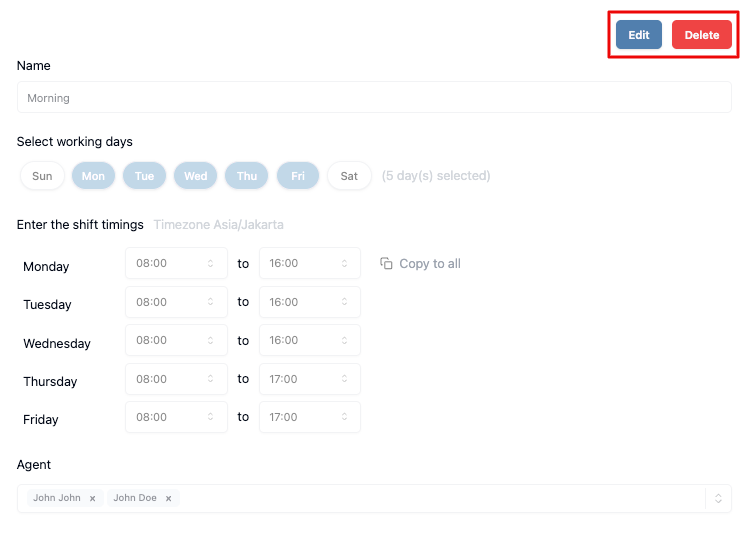Image resolution: width=747 pixels, height=533 pixels.
Task: Deselect Wed working day chip
Action: pyautogui.click(x=196, y=176)
